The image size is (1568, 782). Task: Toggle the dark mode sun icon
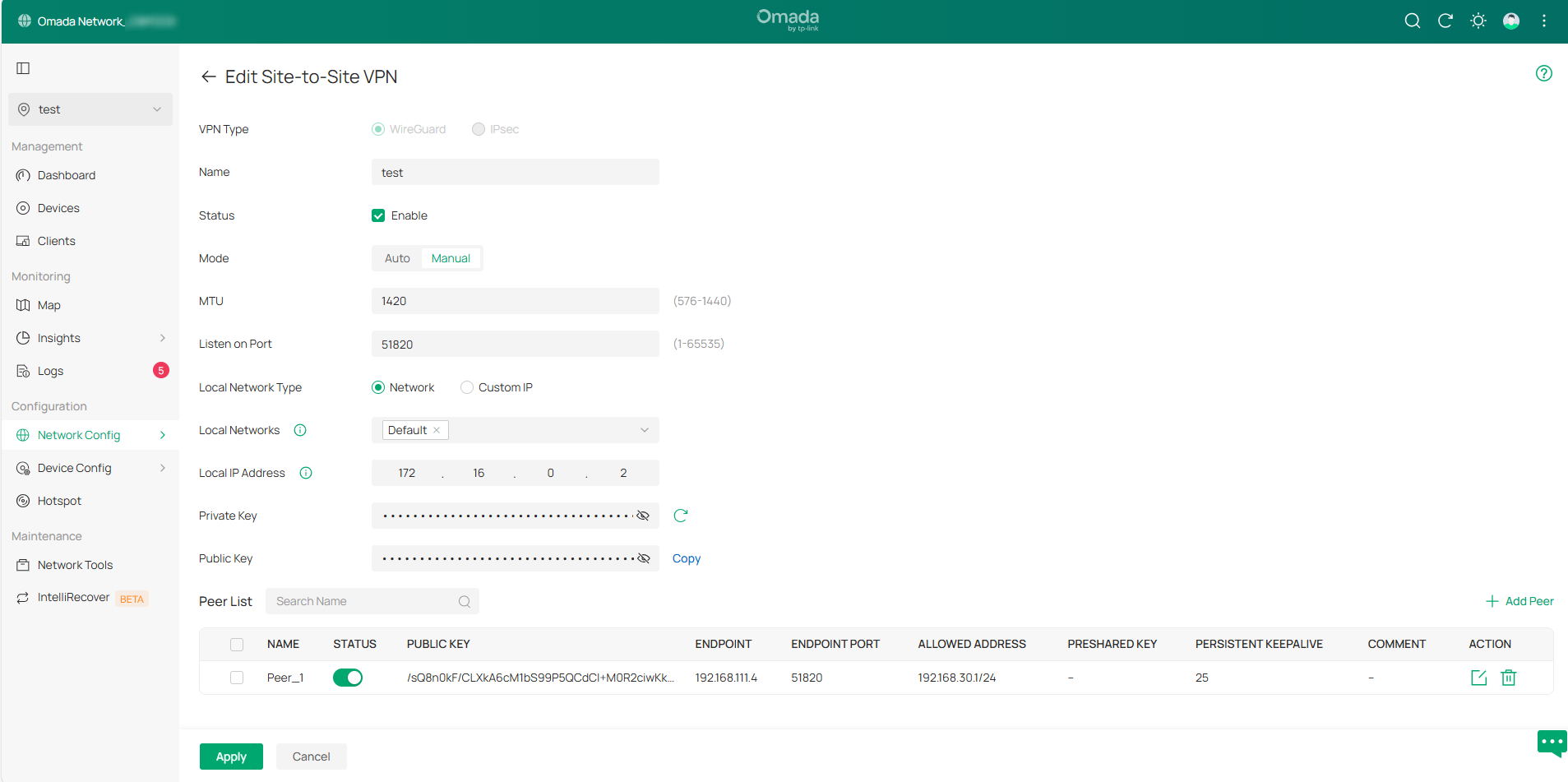click(x=1478, y=21)
